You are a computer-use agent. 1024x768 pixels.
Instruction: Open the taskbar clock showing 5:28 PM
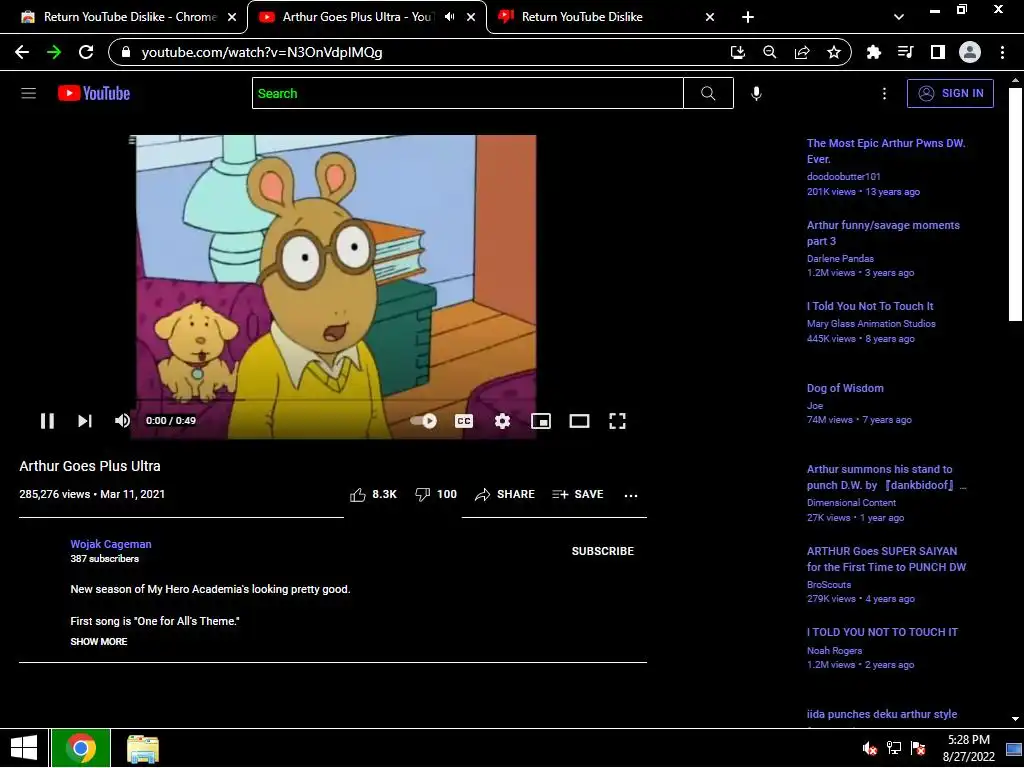968,748
